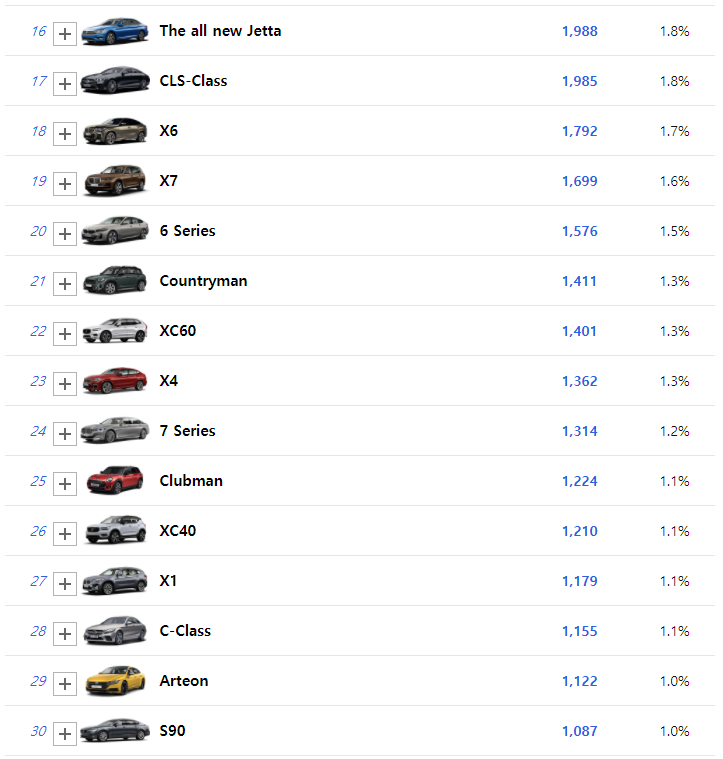Click the 1,087 sales figure
Viewport: 723px width, 759px height.
(x=580, y=731)
